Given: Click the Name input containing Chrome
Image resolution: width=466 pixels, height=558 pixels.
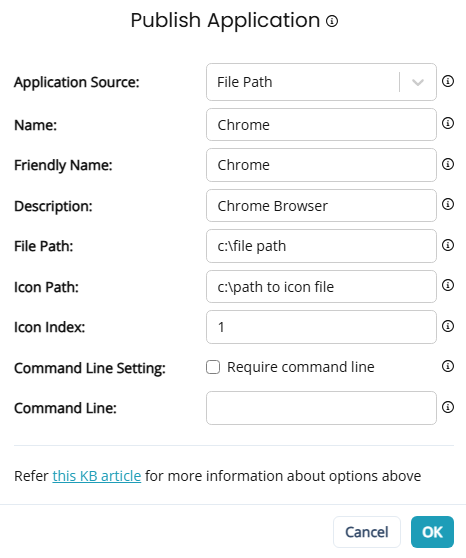Looking at the screenshot, I should [x=321, y=125].
